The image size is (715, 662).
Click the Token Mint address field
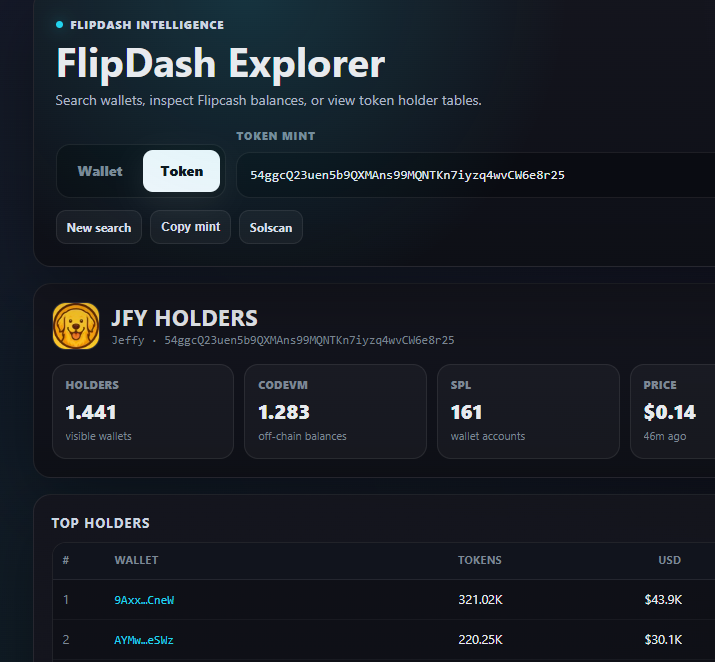[x=476, y=175]
